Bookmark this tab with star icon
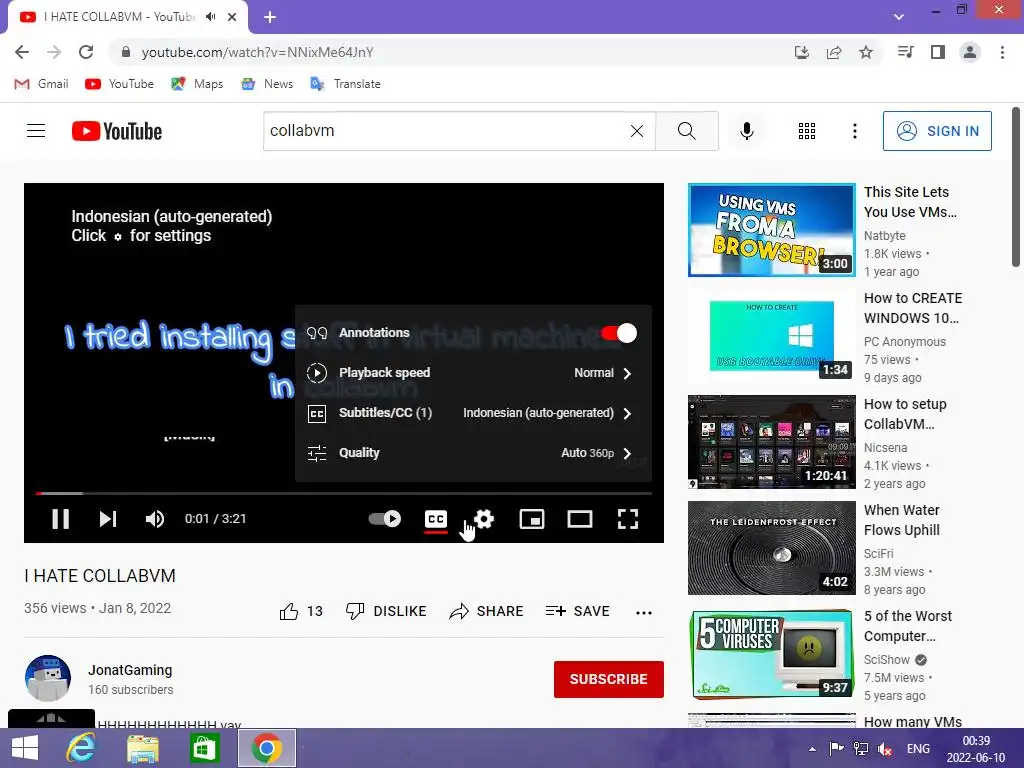This screenshot has height=768, width=1024. coord(866,52)
